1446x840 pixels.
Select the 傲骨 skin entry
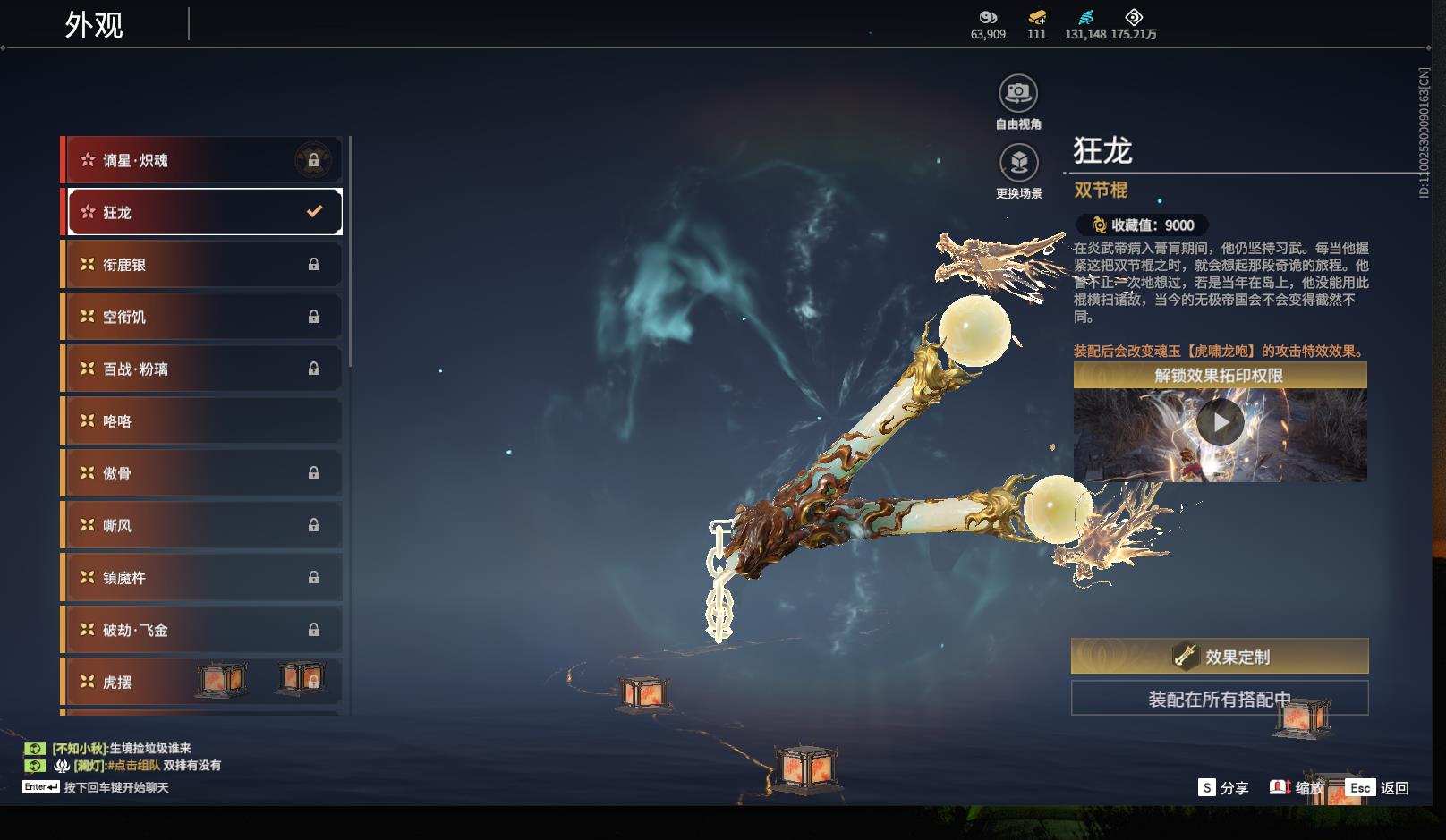point(201,473)
